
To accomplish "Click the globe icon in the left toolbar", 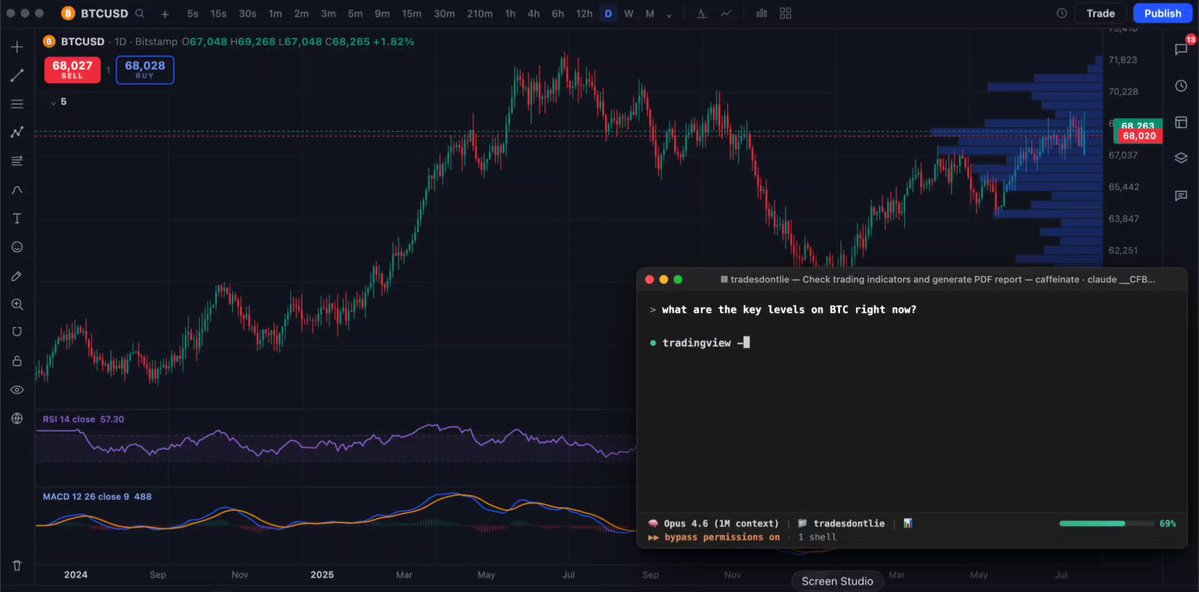I will pos(17,418).
